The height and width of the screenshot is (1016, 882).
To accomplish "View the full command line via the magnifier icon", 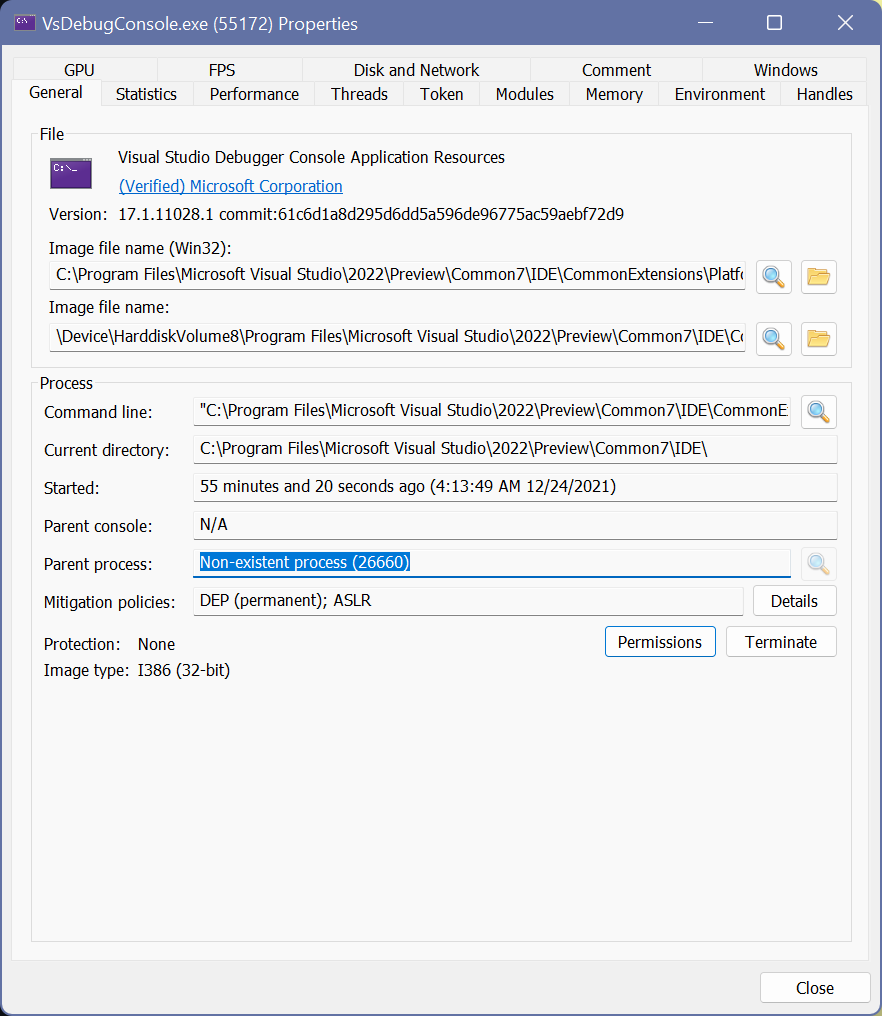I will coord(818,412).
